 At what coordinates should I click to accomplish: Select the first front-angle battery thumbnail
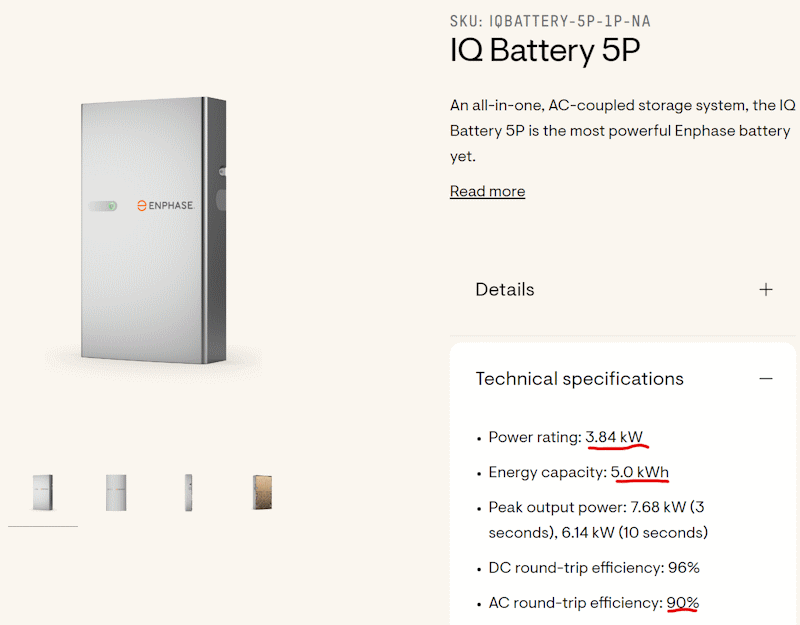(x=43, y=492)
